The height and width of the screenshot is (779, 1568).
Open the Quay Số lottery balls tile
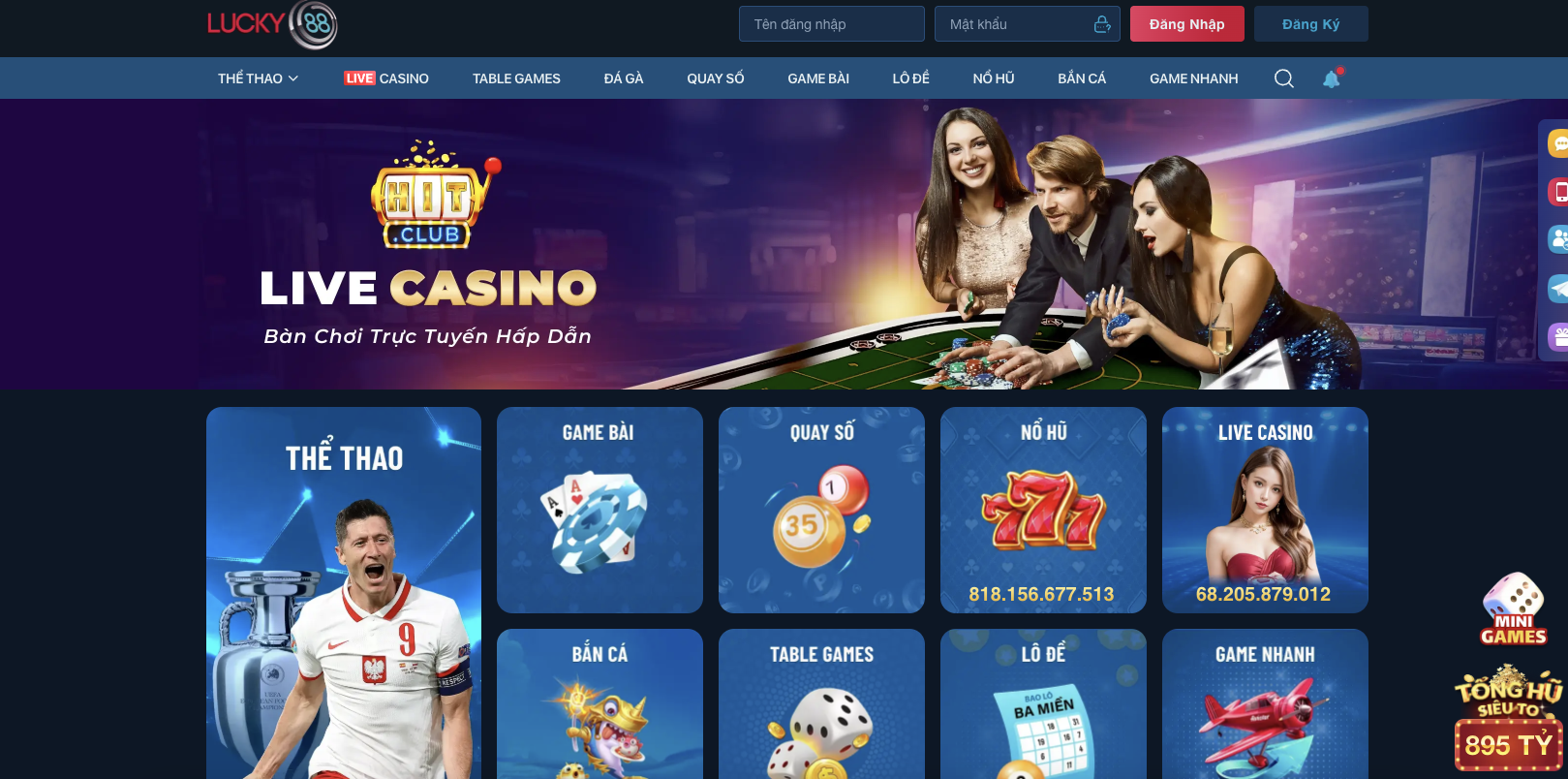pyautogui.click(x=821, y=510)
